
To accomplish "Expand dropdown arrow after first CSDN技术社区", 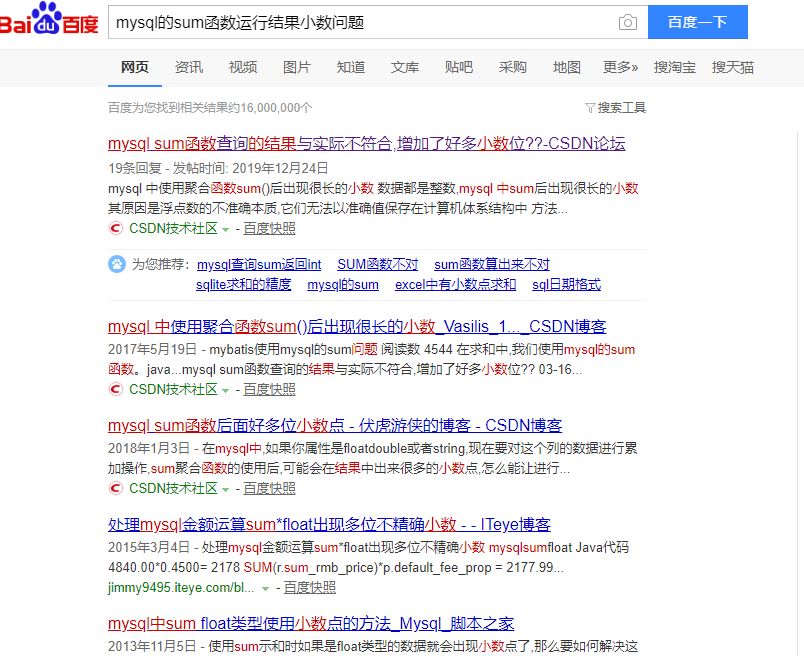I will (x=225, y=230).
